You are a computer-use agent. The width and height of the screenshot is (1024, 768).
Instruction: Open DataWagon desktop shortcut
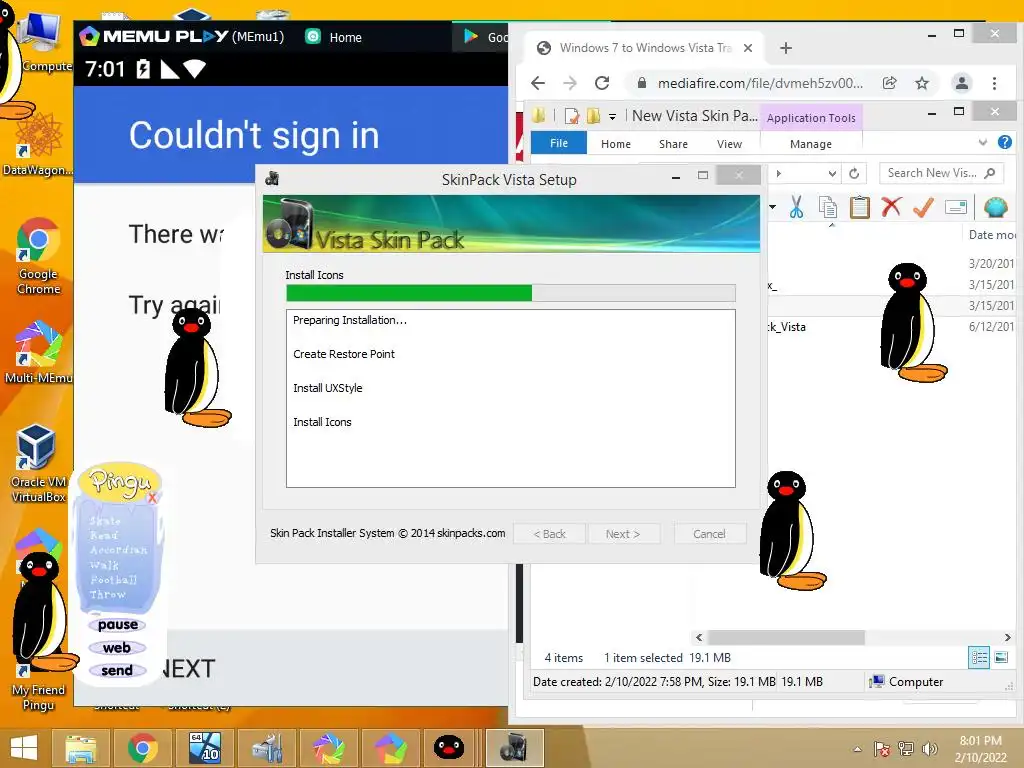tap(38, 144)
